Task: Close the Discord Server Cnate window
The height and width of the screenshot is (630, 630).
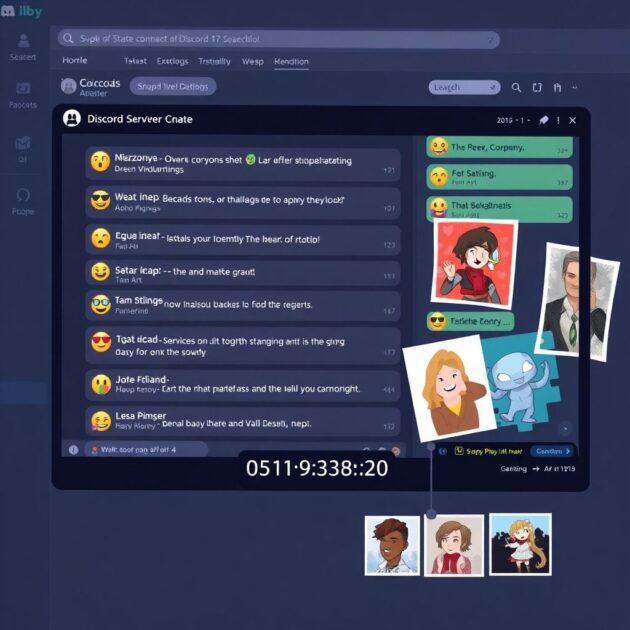Action: 573,120
